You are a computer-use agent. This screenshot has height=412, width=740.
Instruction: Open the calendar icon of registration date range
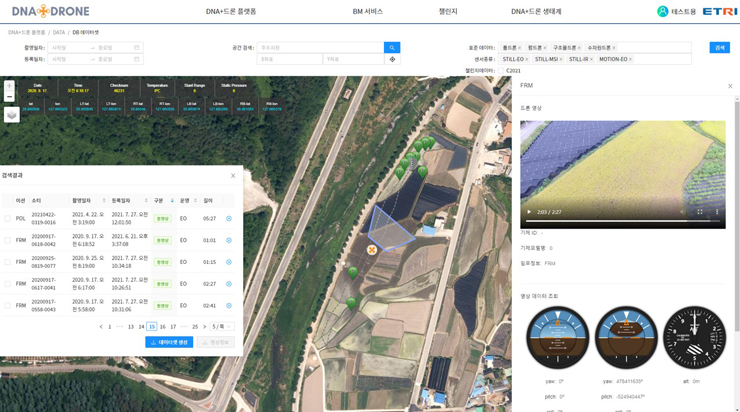136,59
